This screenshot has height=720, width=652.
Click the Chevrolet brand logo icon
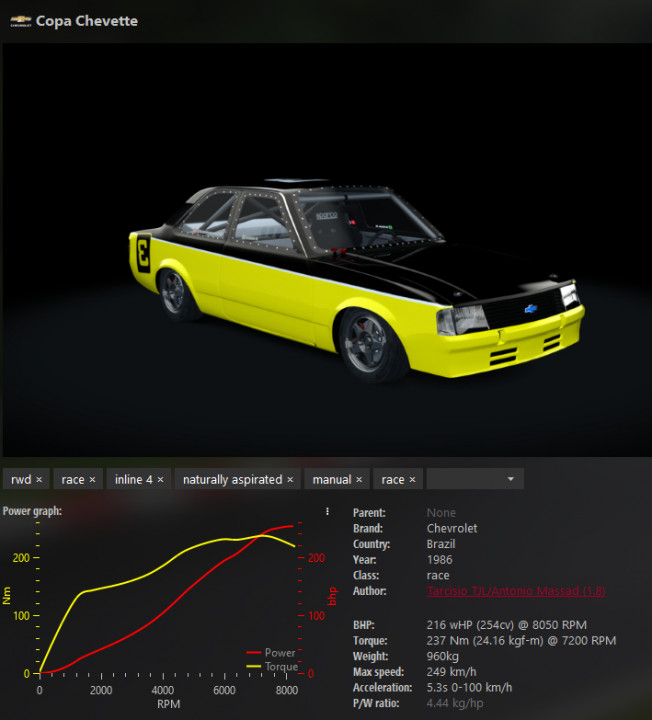pyautogui.click(x=21, y=21)
